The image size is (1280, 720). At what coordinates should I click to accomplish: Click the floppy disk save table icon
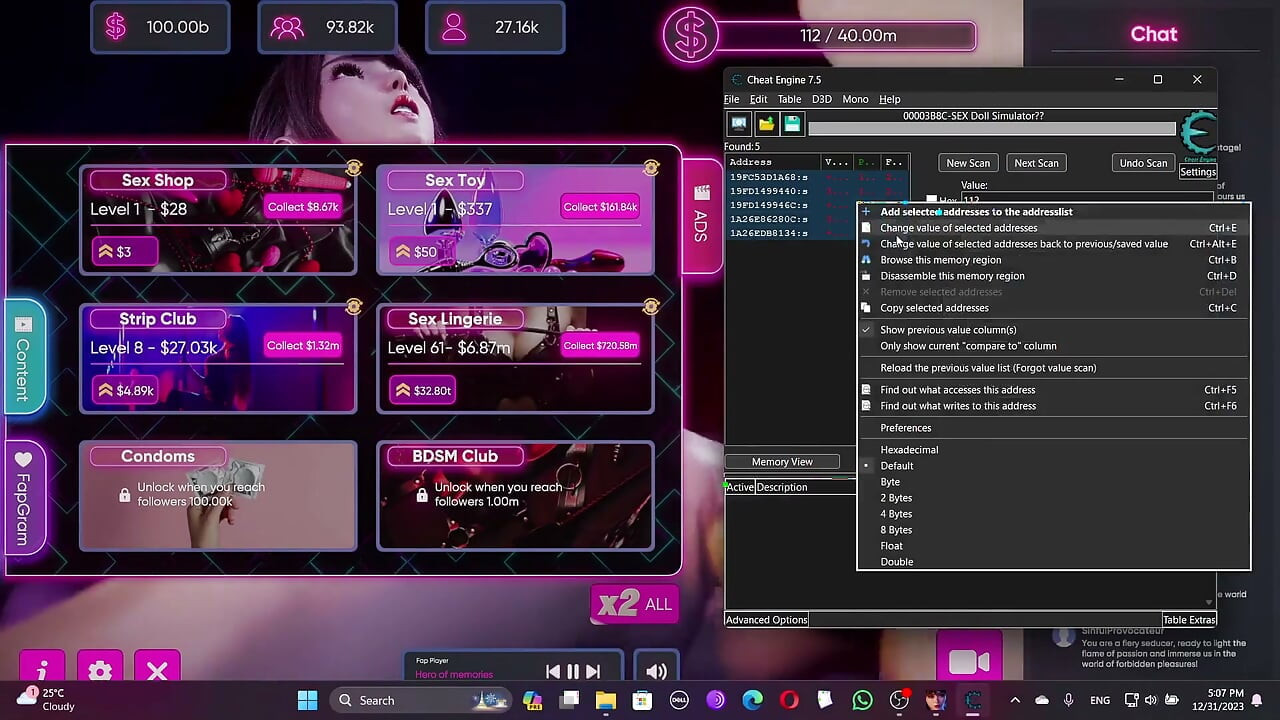792,124
